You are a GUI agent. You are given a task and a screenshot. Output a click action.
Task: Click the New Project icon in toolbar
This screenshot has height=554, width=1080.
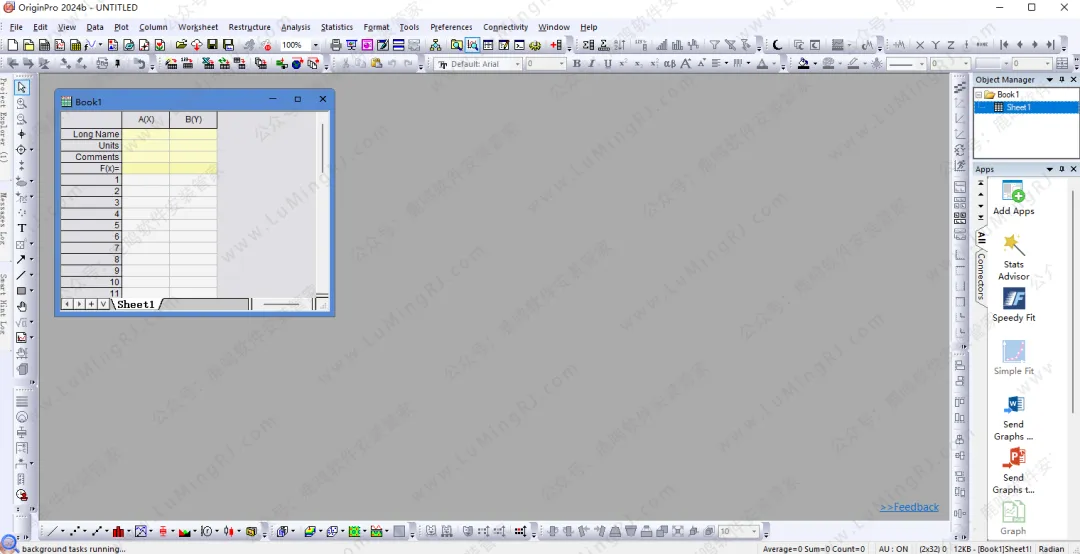coord(12,45)
